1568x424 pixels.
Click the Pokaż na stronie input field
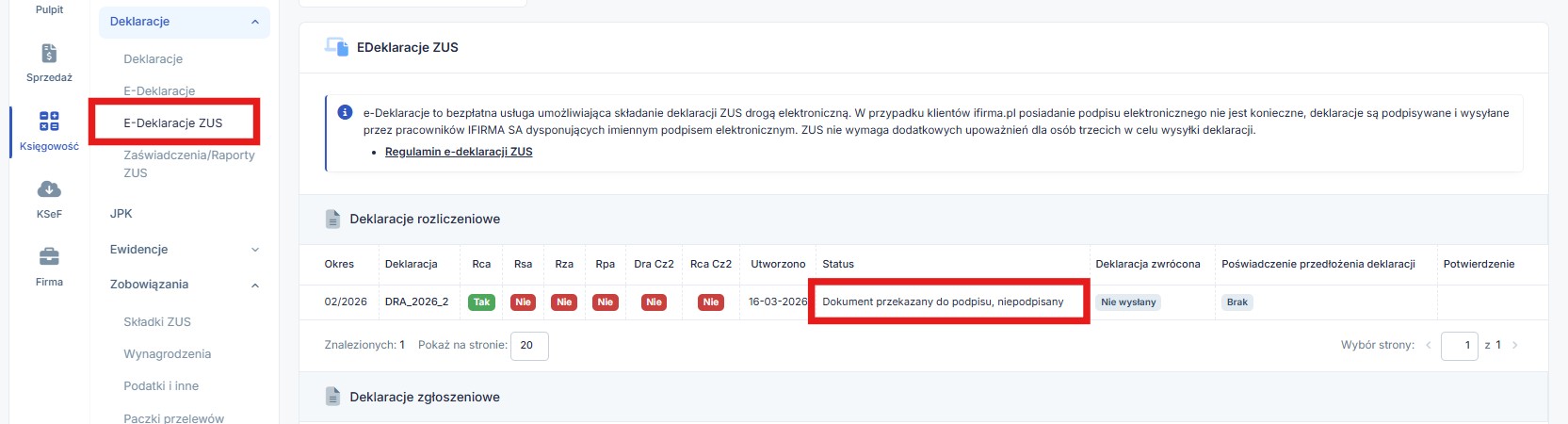529,346
